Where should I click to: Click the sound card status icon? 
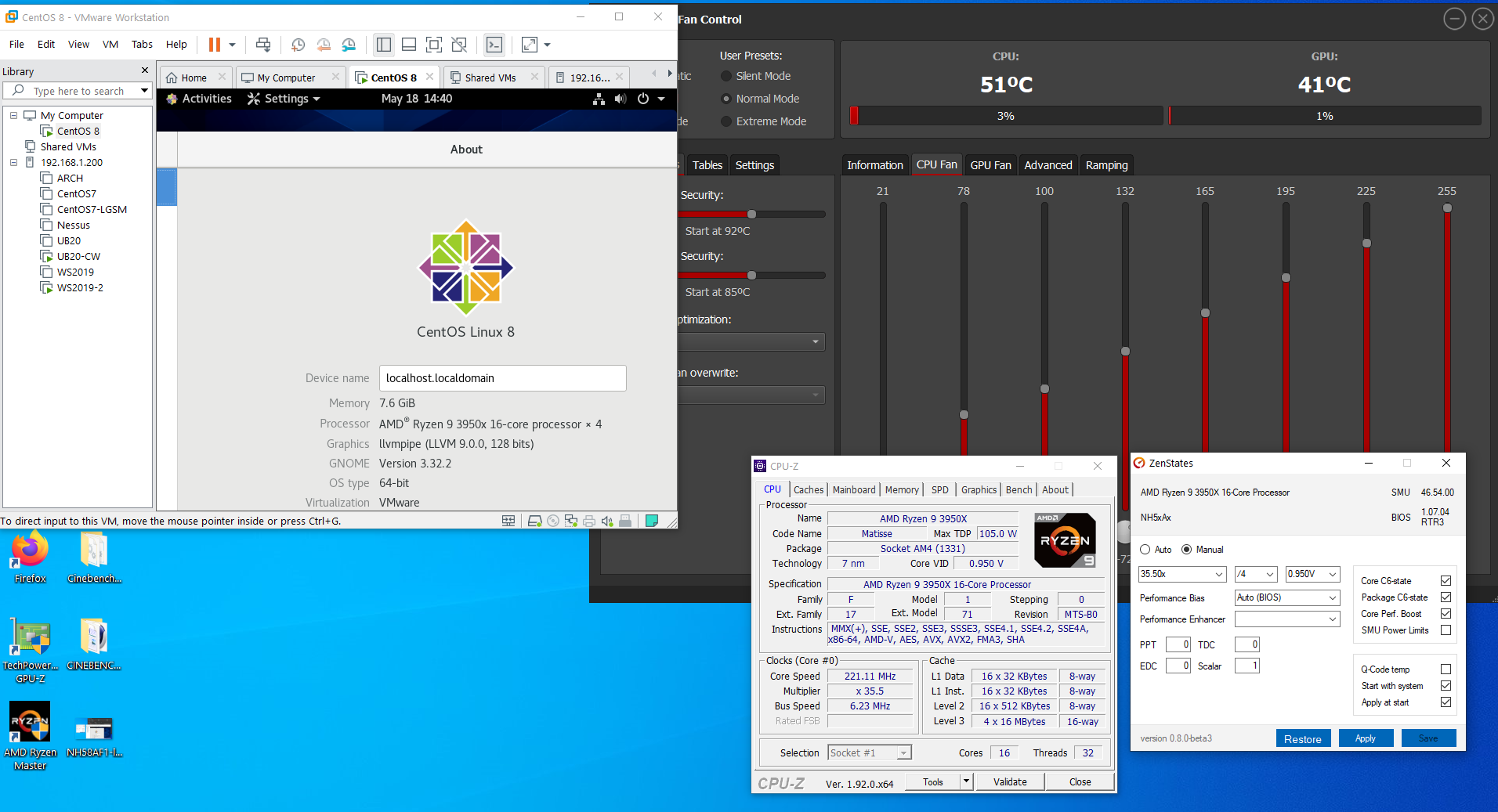[607, 521]
